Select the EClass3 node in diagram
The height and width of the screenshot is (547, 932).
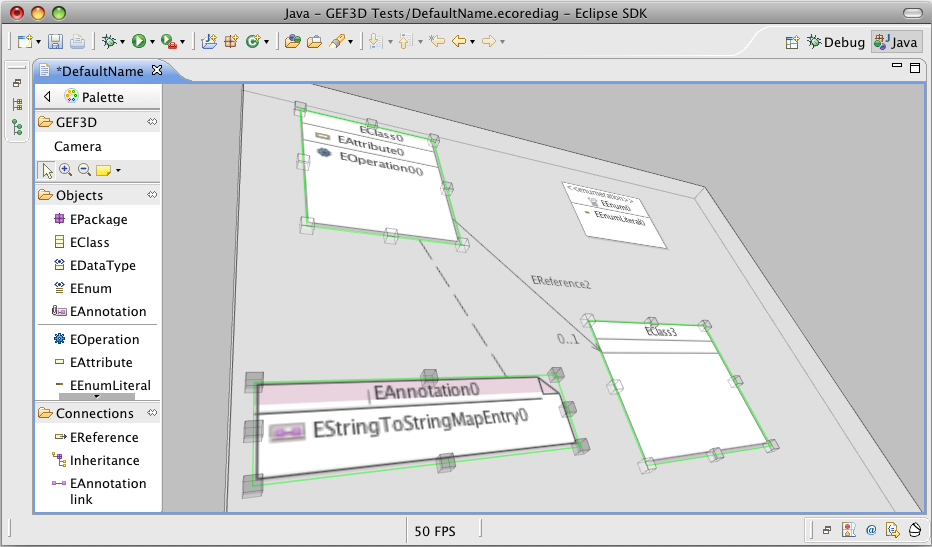678,392
